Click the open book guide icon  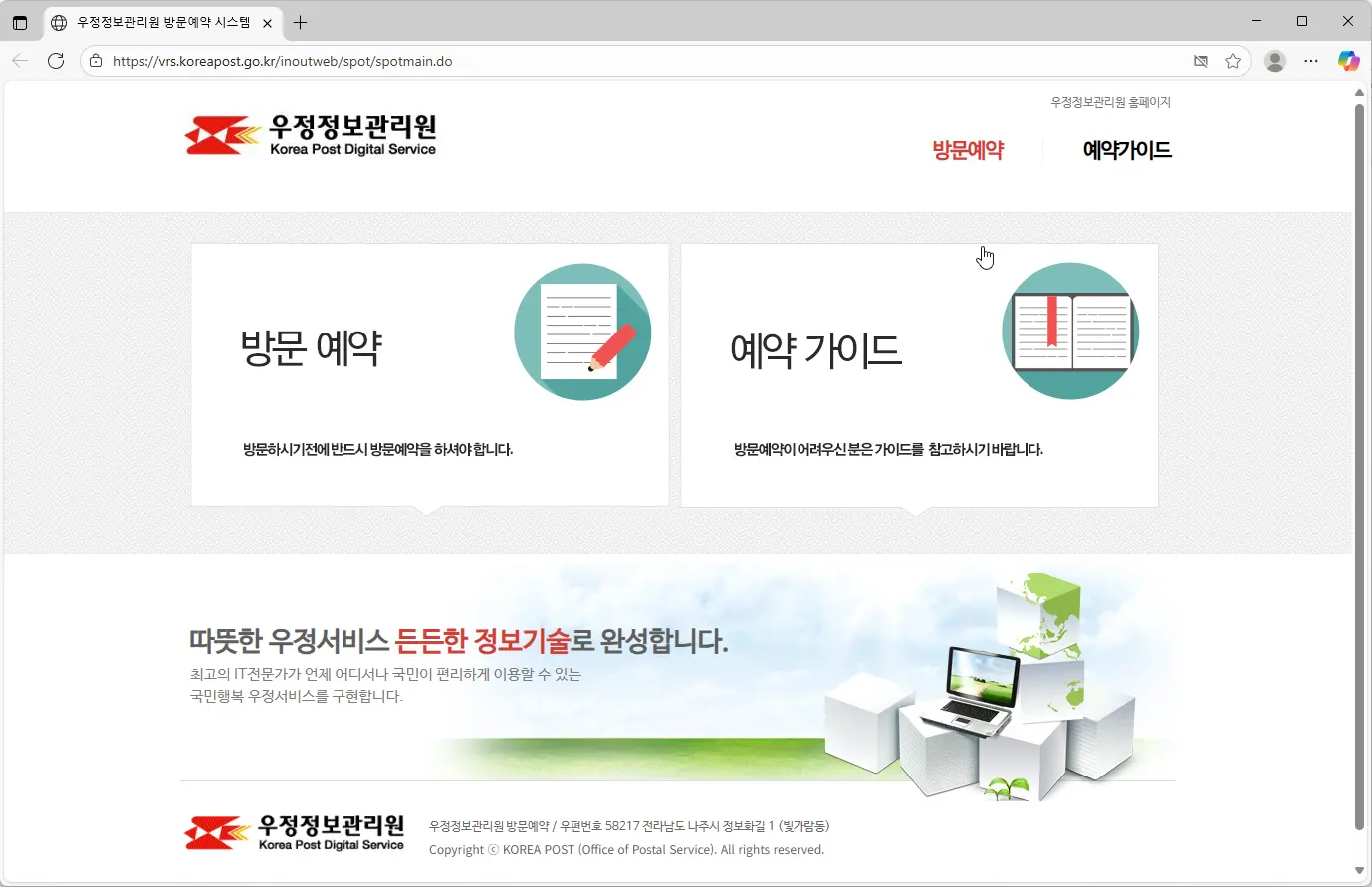coord(1069,331)
